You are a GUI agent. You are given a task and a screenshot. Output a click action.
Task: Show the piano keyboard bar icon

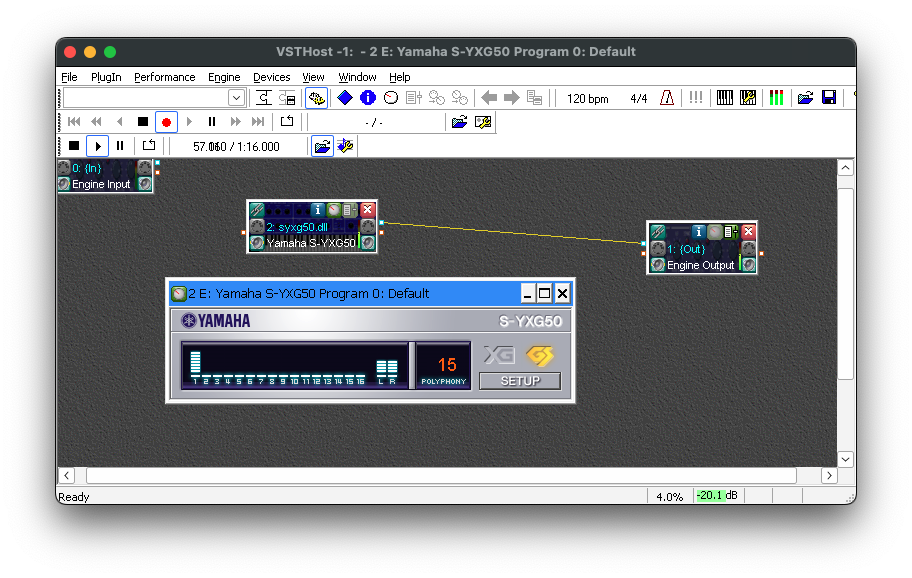(725, 98)
